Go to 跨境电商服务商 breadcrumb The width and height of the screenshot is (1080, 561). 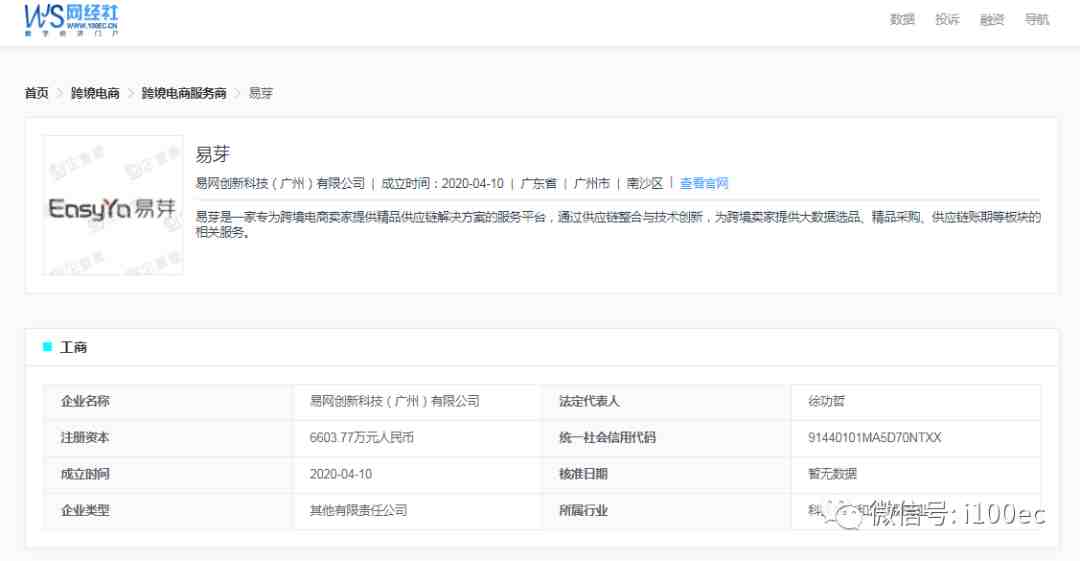tap(184, 93)
